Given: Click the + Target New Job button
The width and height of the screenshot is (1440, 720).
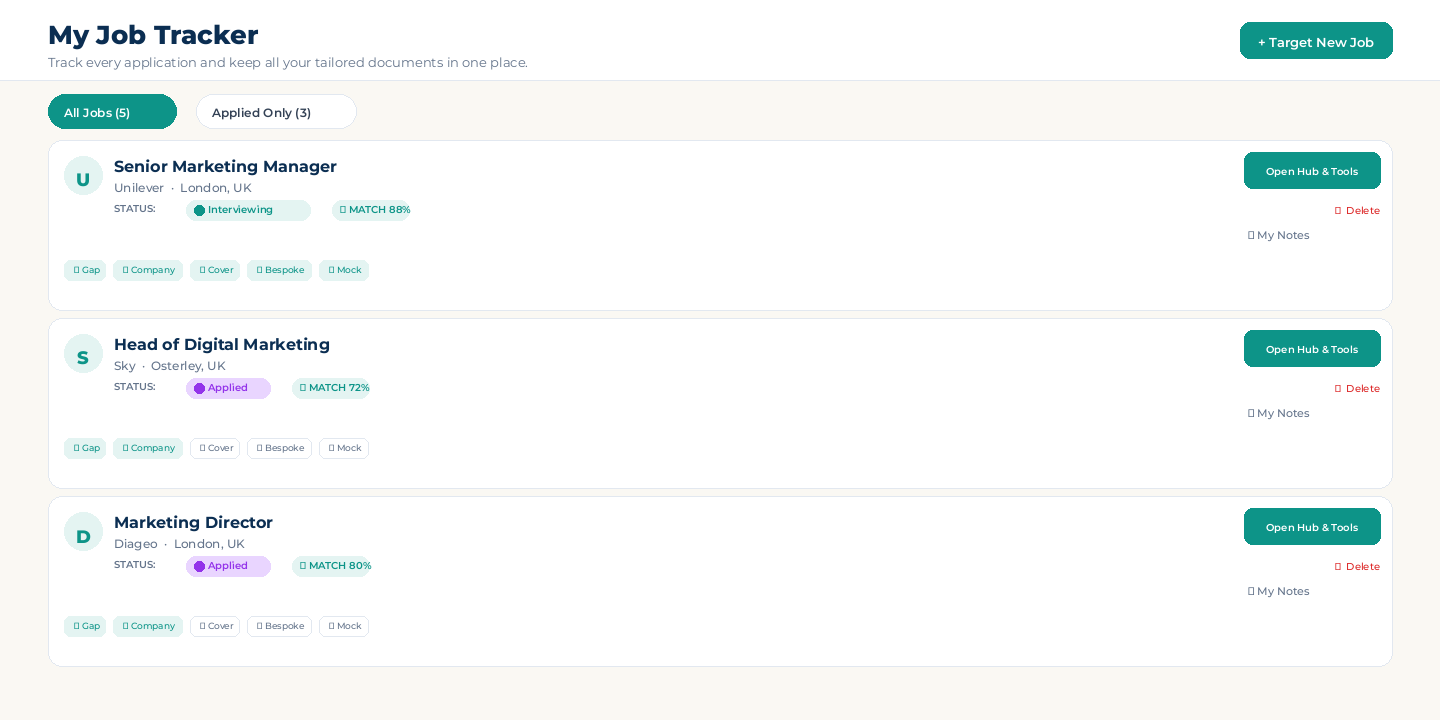Looking at the screenshot, I should click(1316, 41).
